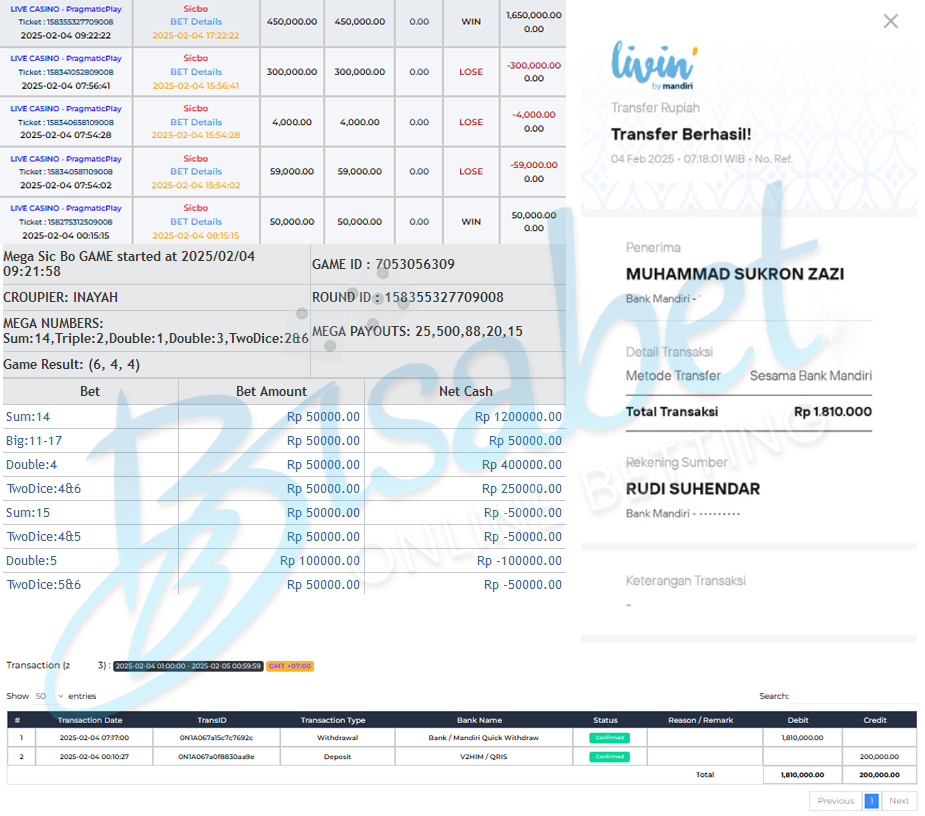
Task: Click the -300,000.00 loss amount cell
Action: point(533,65)
